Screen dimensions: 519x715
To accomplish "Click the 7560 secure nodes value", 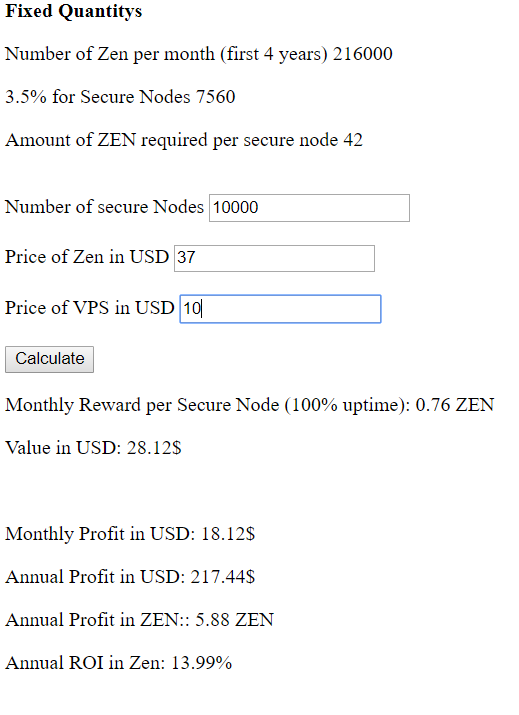I will (x=215, y=97).
